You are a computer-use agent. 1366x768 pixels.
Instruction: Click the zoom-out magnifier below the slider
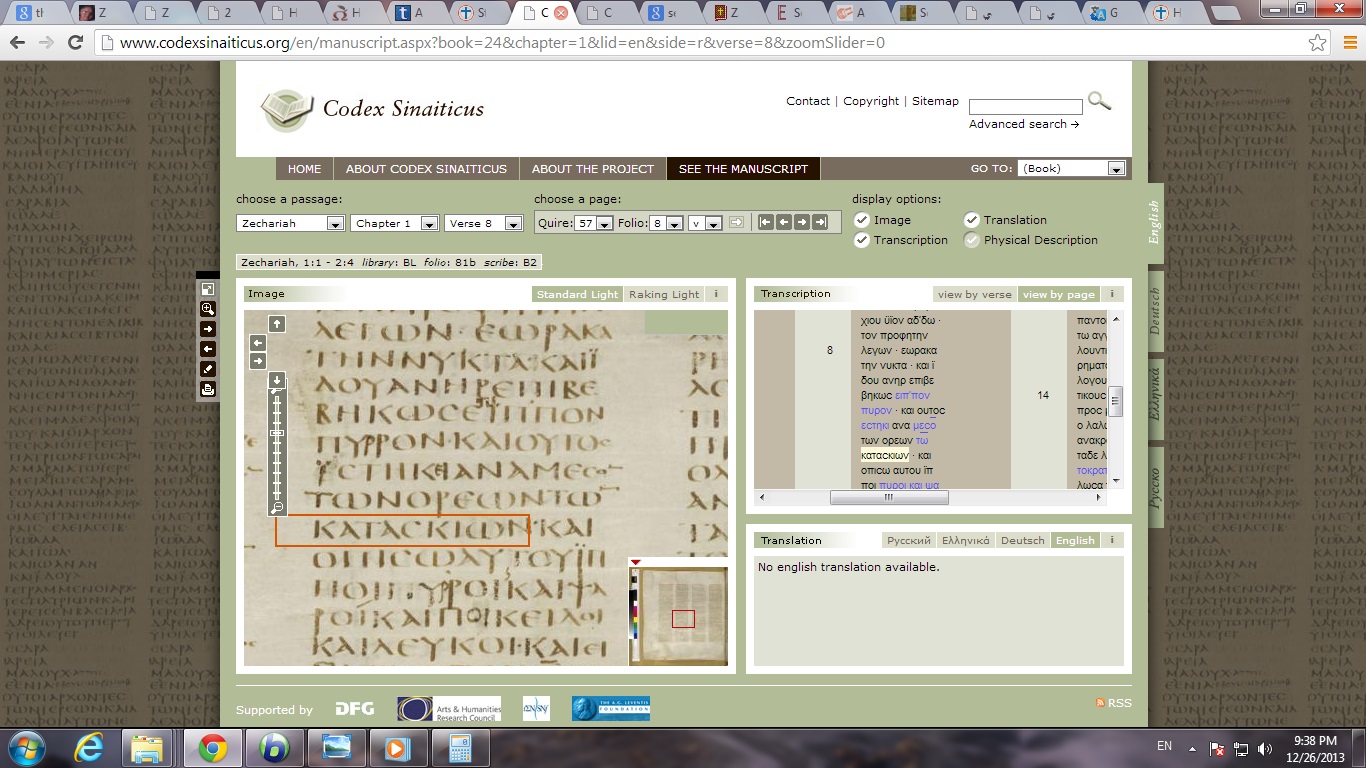click(x=277, y=508)
